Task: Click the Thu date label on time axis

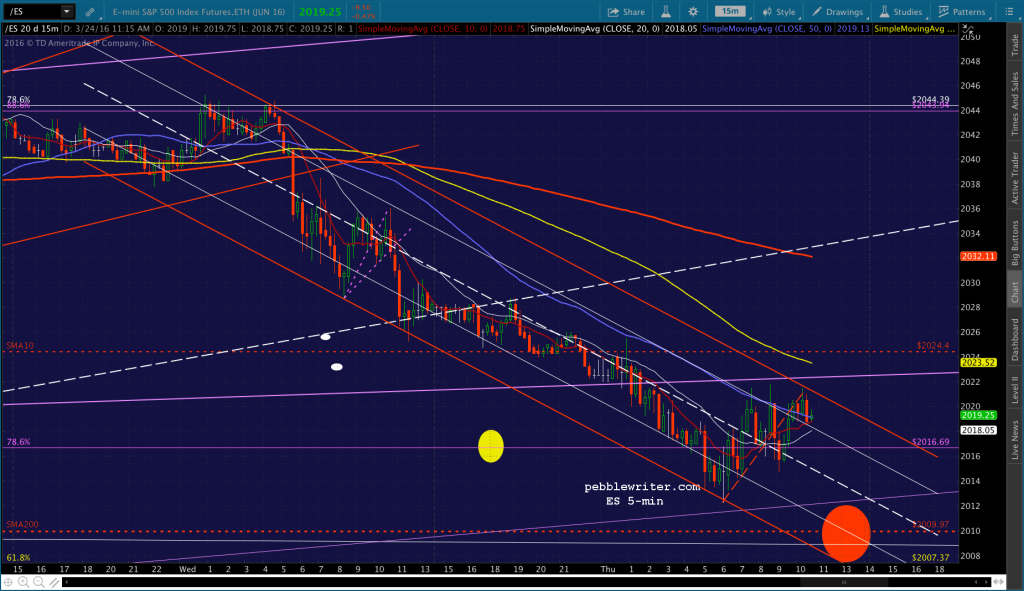Action: coord(608,569)
